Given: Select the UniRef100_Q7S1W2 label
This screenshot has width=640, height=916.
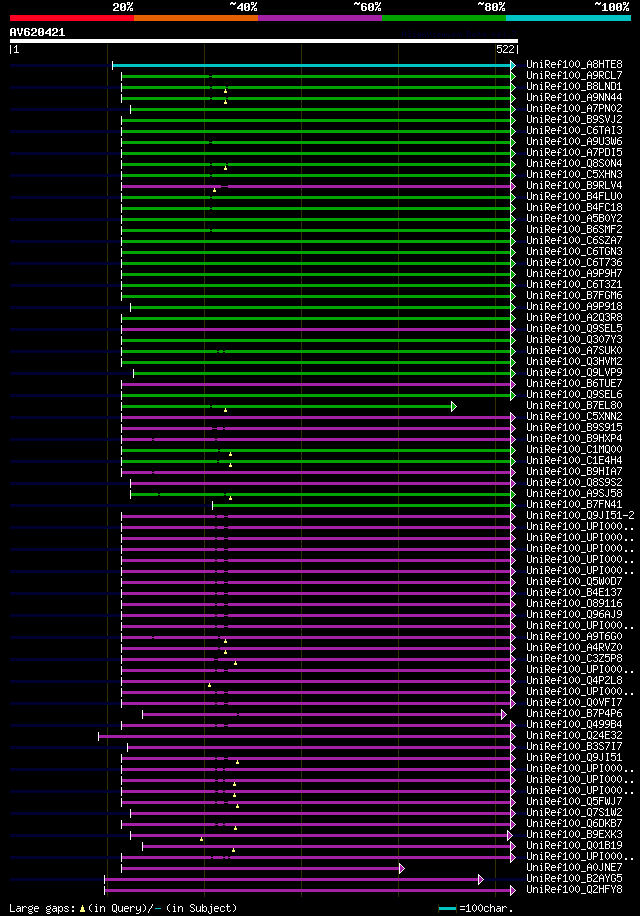Looking at the screenshot, I should pos(574,813).
